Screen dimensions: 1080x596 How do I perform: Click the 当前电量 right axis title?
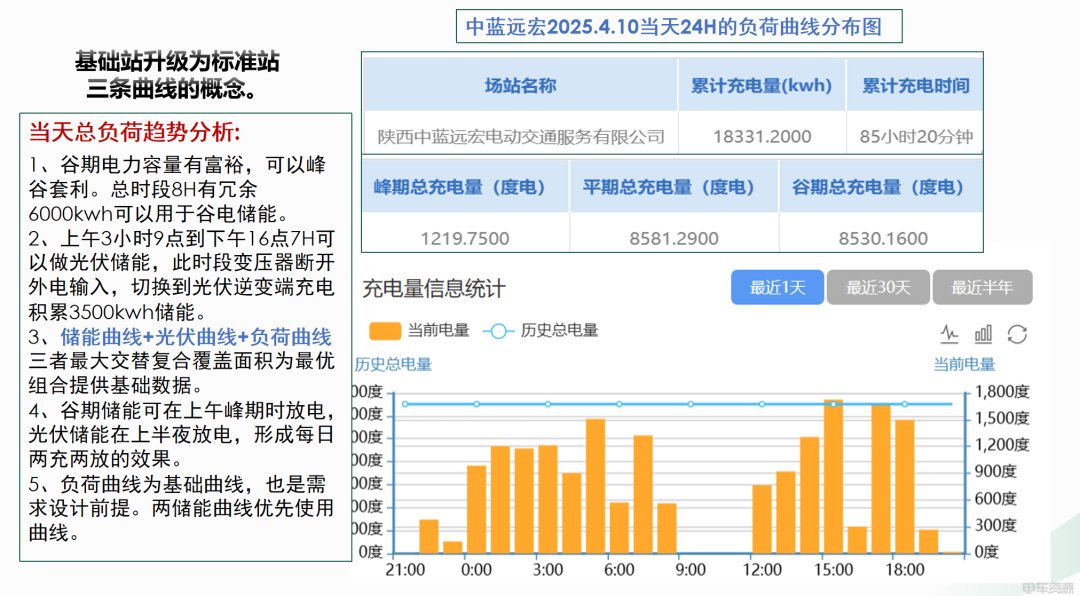pyautogui.click(x=964, y=364)
